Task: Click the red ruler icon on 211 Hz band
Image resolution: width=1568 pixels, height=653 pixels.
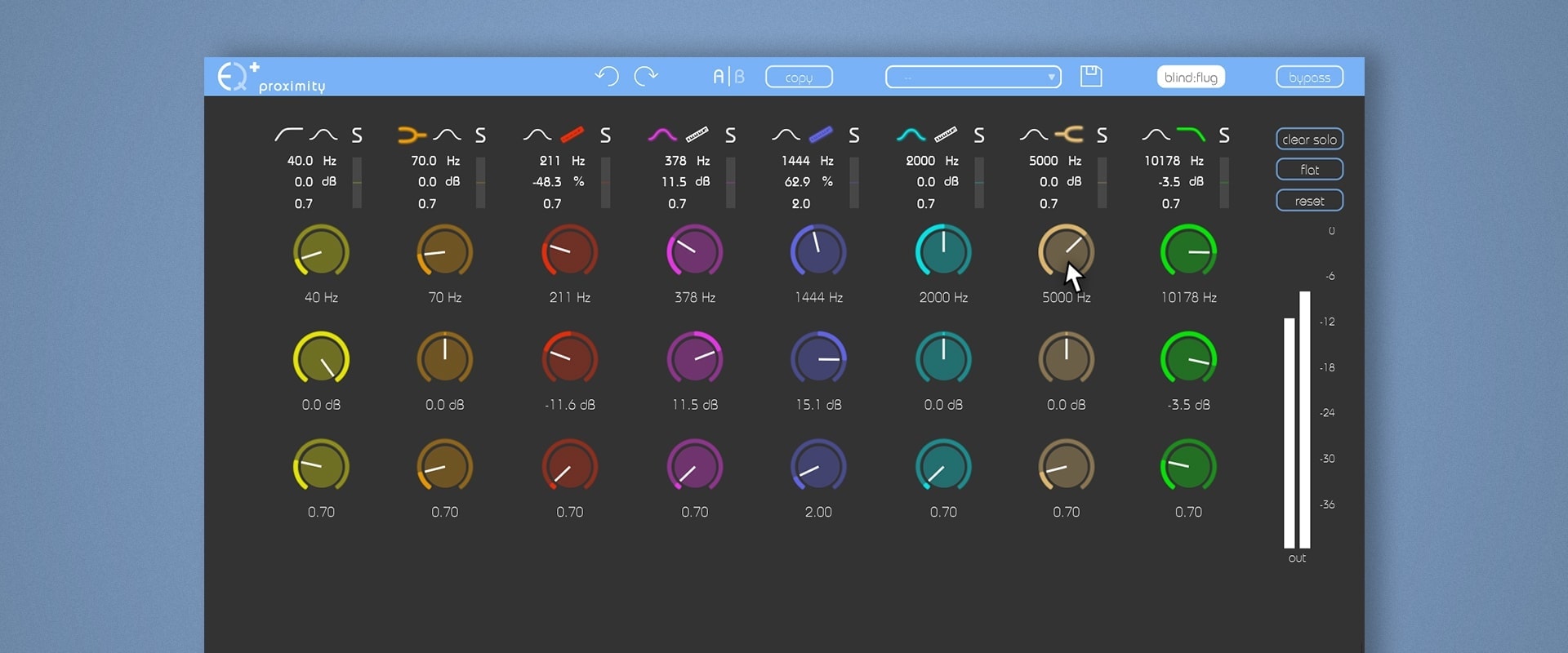Action: 572,135
